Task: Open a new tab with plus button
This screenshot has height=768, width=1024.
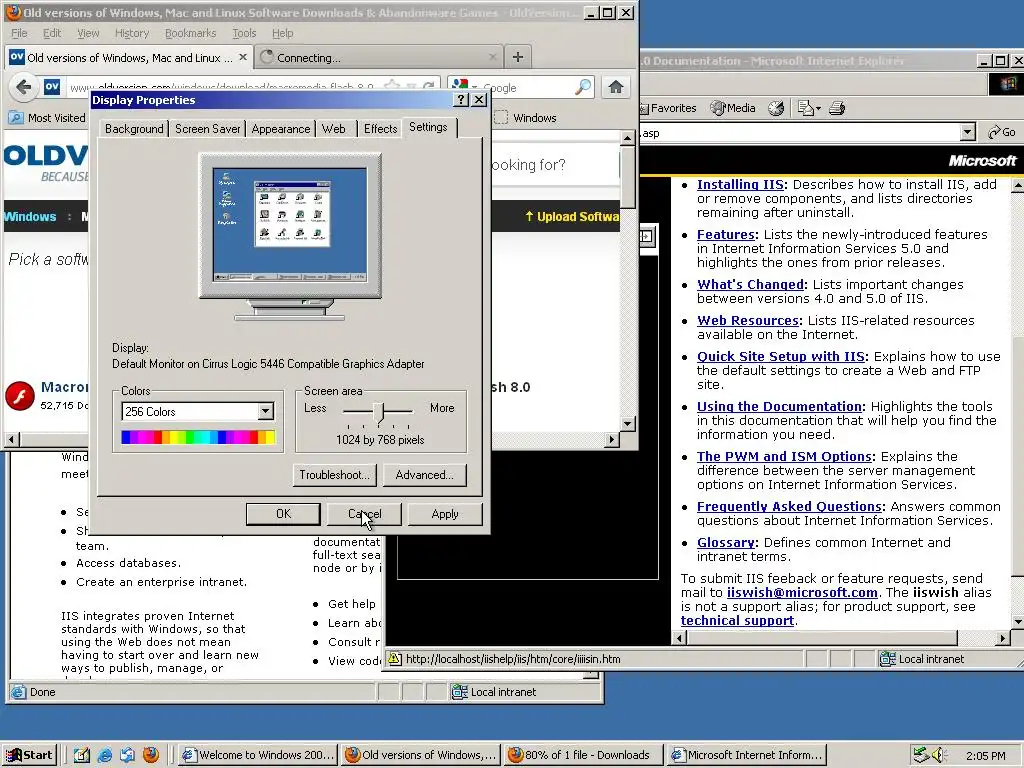Action: pyautogui.click(x=518, y=57)
